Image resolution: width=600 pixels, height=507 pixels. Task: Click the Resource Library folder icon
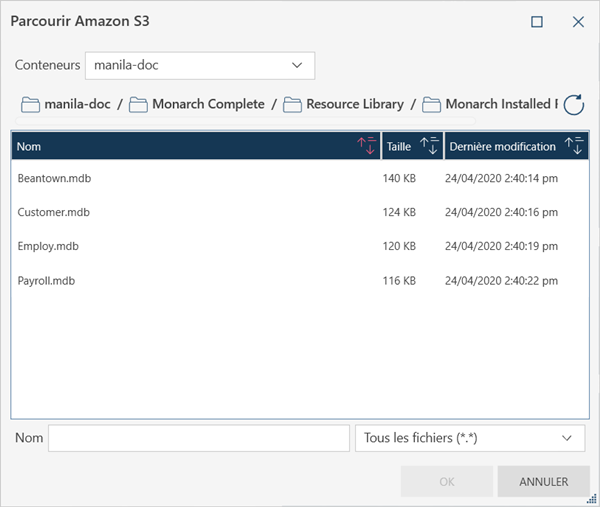click(292, 104)
